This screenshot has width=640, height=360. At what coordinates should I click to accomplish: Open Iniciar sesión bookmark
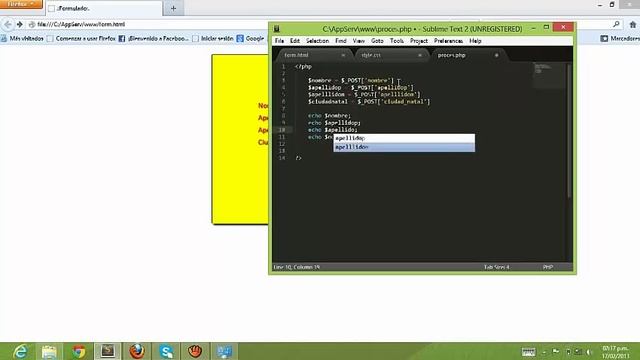tap(213, 38)
